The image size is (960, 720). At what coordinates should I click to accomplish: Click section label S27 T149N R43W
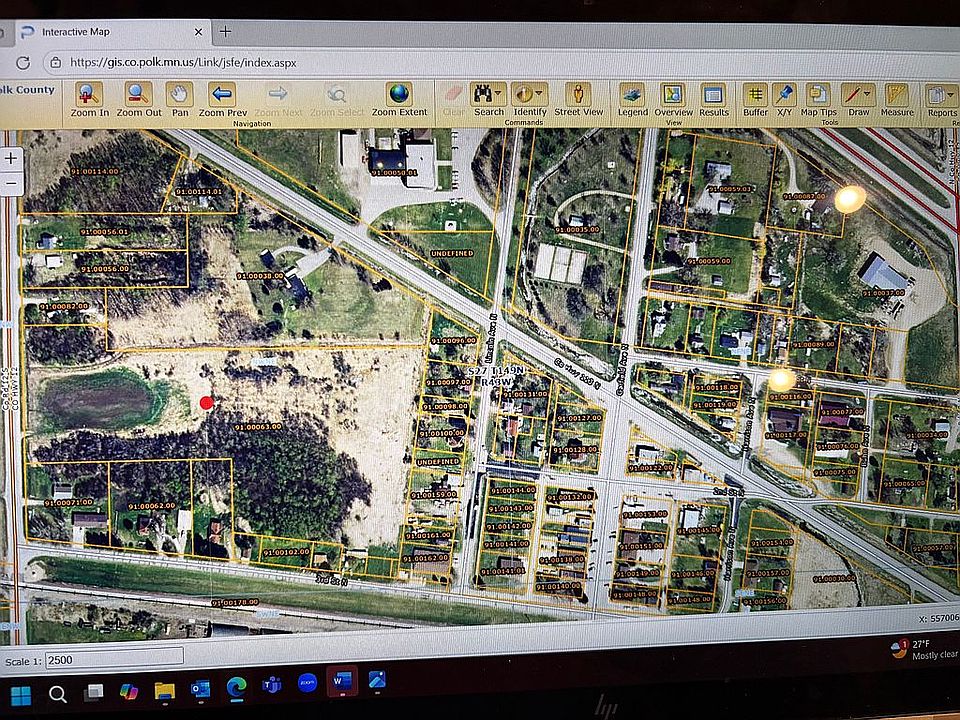coord(497,377)
